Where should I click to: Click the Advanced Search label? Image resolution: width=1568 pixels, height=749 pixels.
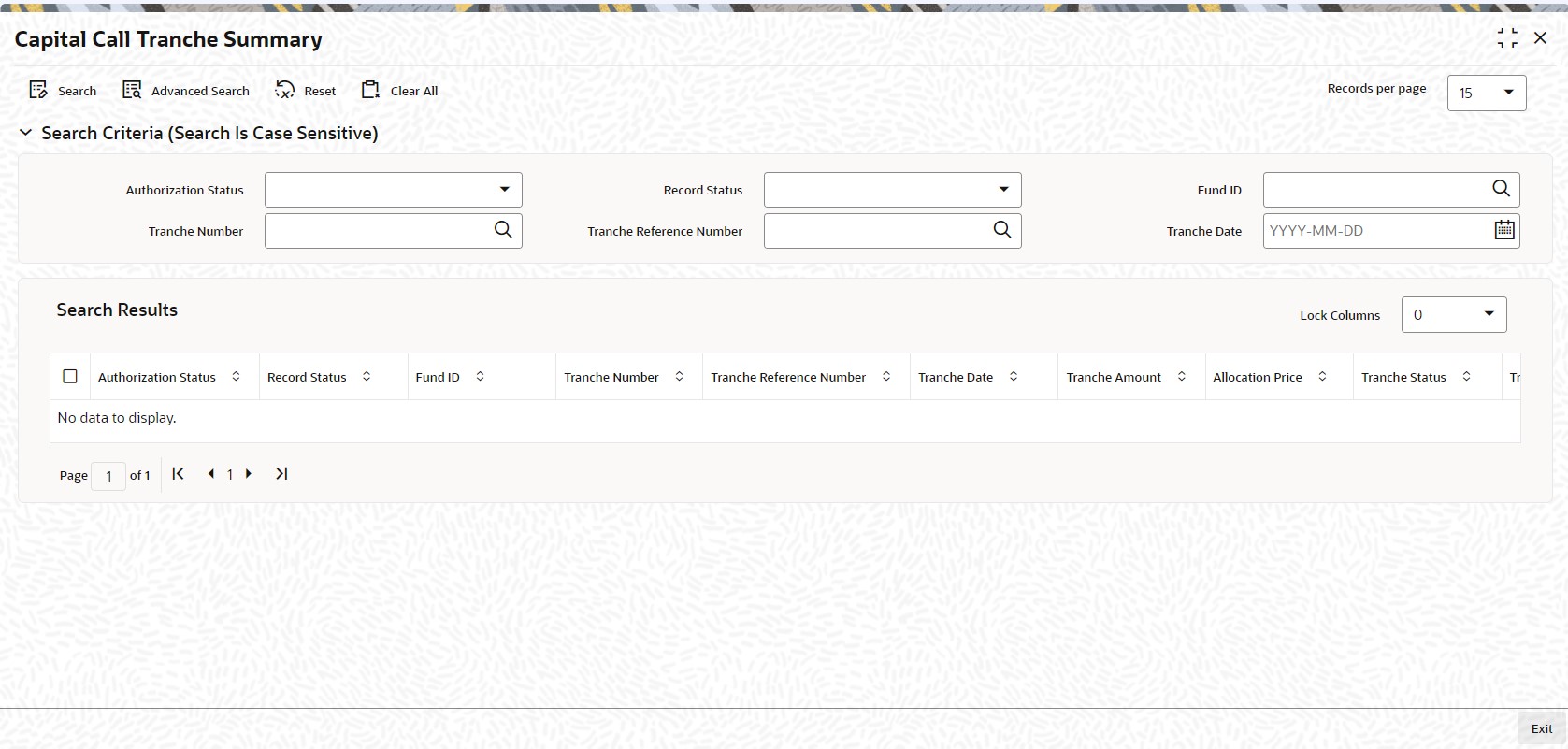[200, 91]
